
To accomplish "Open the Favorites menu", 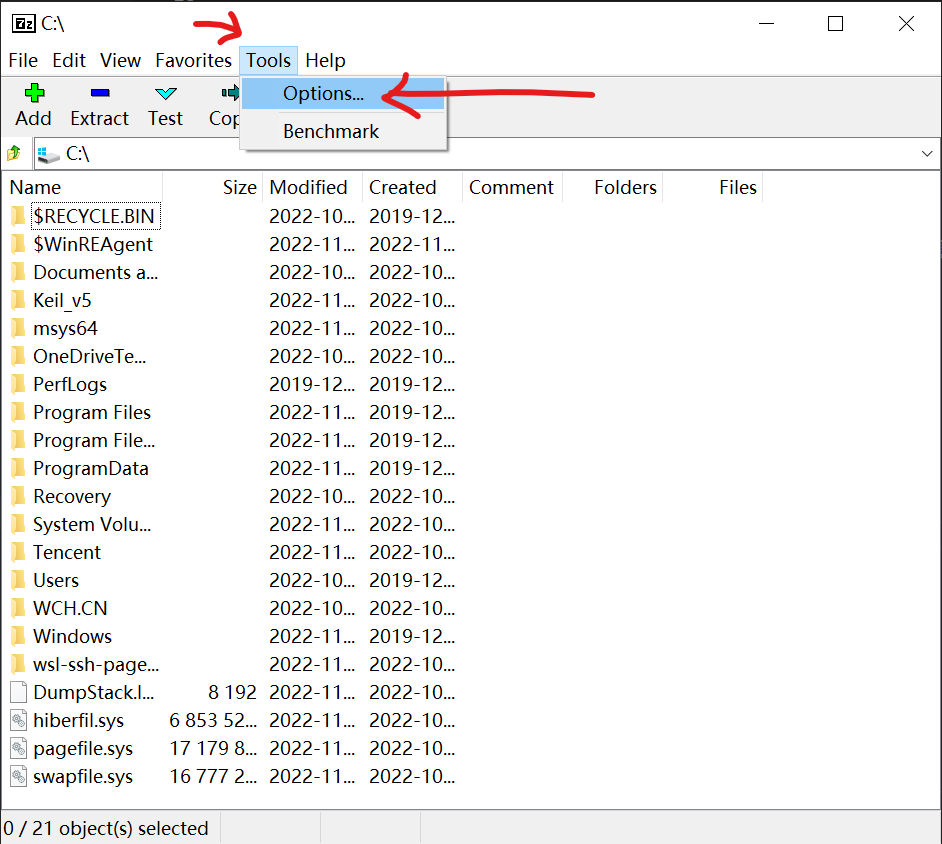I will [x=193, y=60].
